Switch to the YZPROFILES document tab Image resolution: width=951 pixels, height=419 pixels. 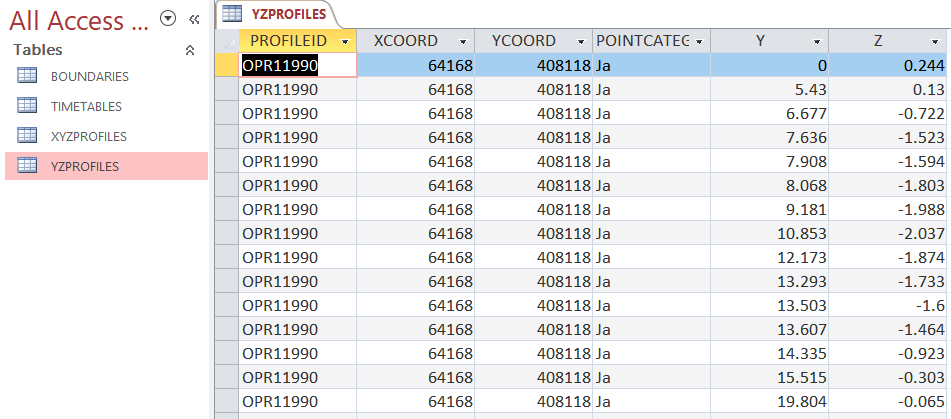point(287,14)
